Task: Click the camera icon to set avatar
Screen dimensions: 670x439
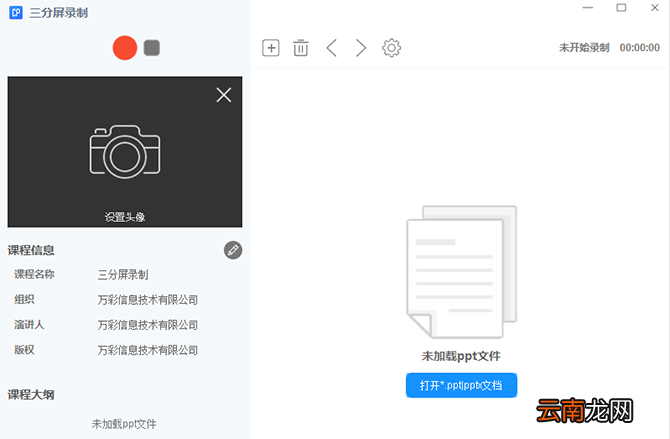Action: click(125, 151)
